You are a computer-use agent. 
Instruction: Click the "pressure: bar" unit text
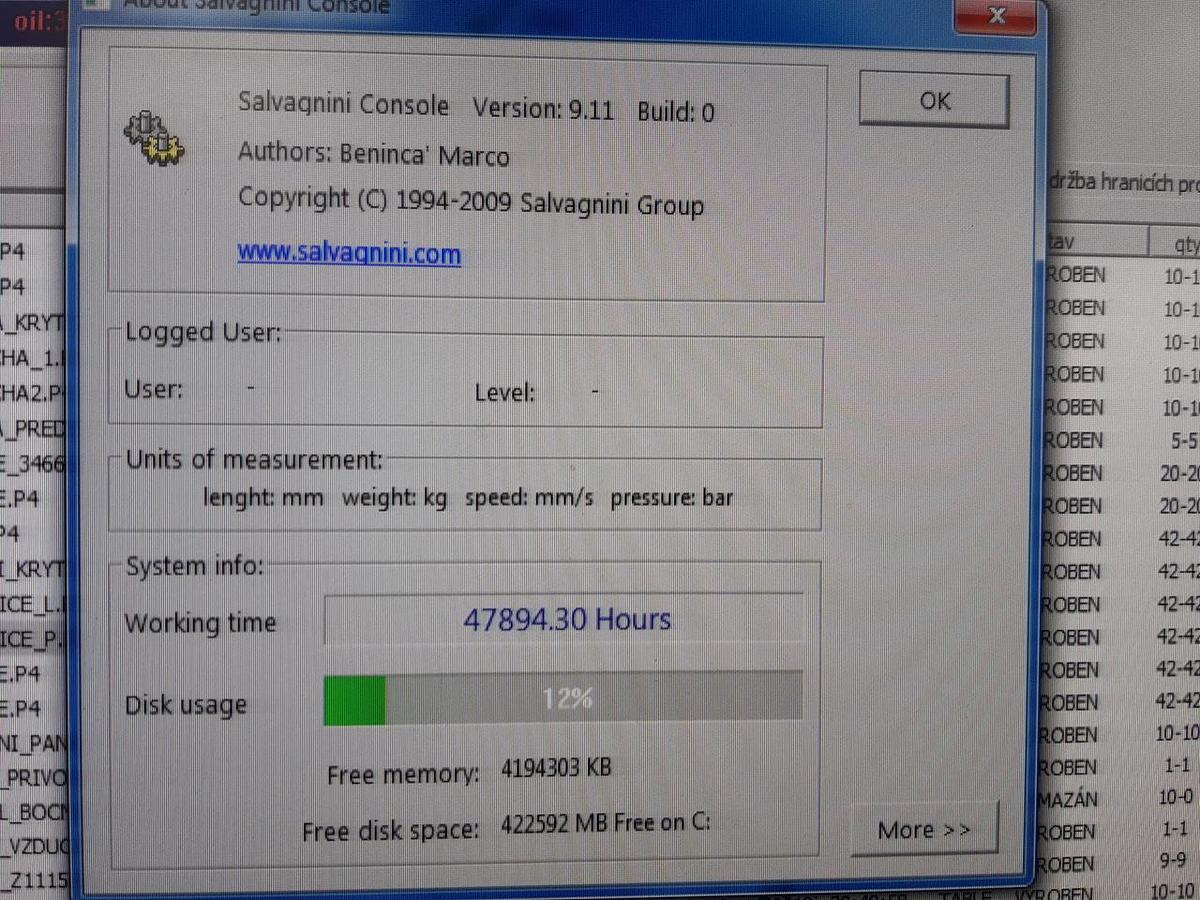[x=672, y=497]
